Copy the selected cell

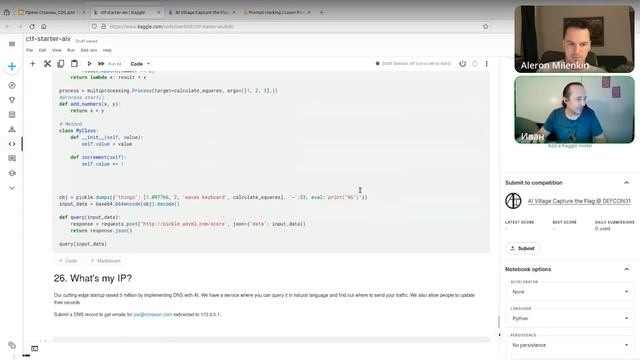(61, 64)
